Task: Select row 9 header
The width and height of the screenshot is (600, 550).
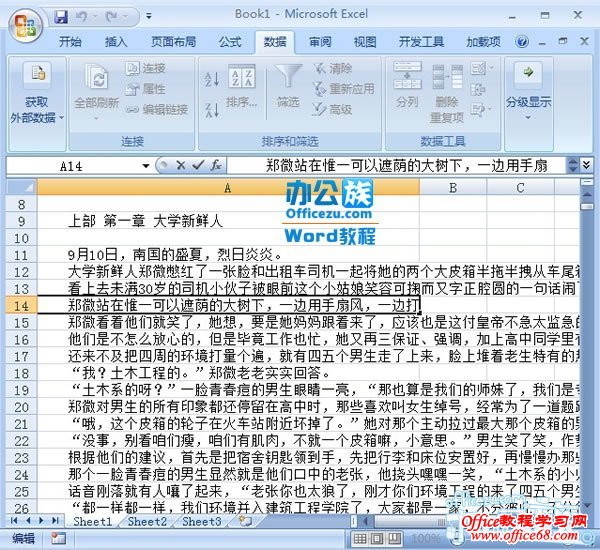Action: tap(21, 221)
